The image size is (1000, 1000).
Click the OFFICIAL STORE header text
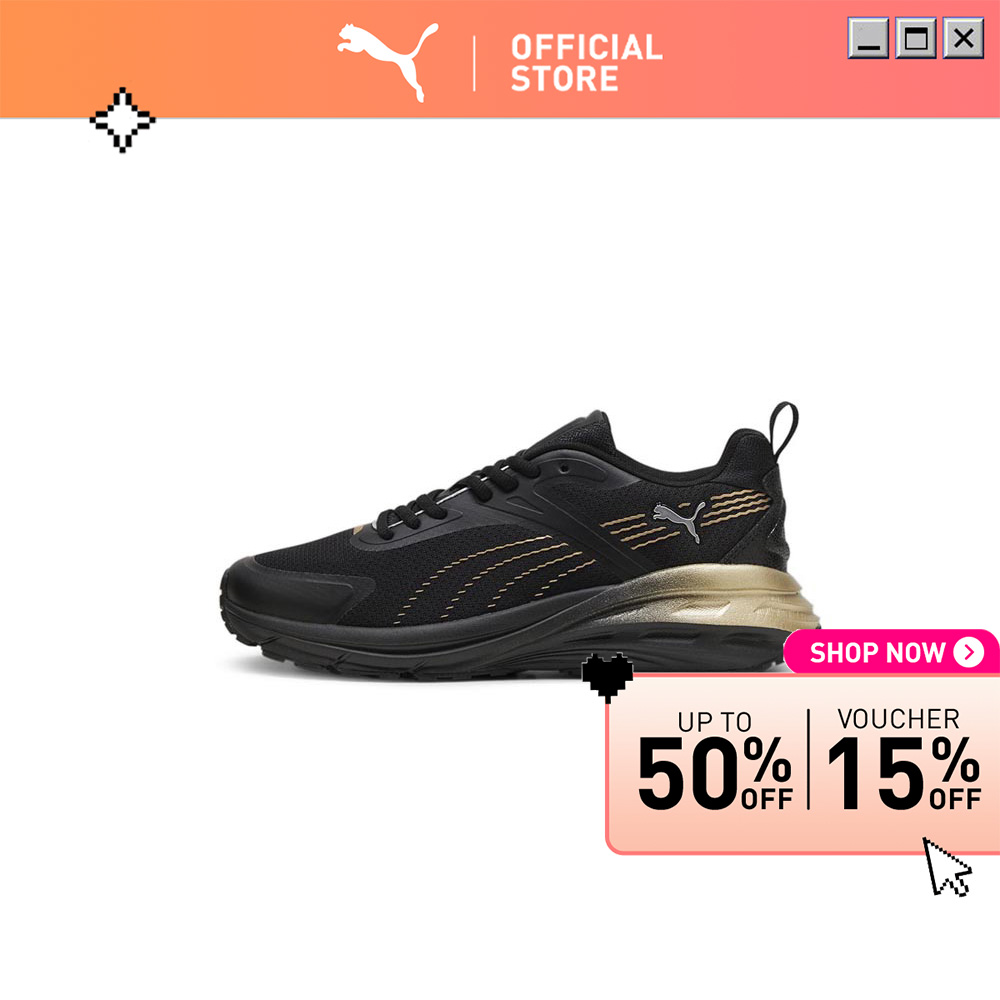coord(586,62)
